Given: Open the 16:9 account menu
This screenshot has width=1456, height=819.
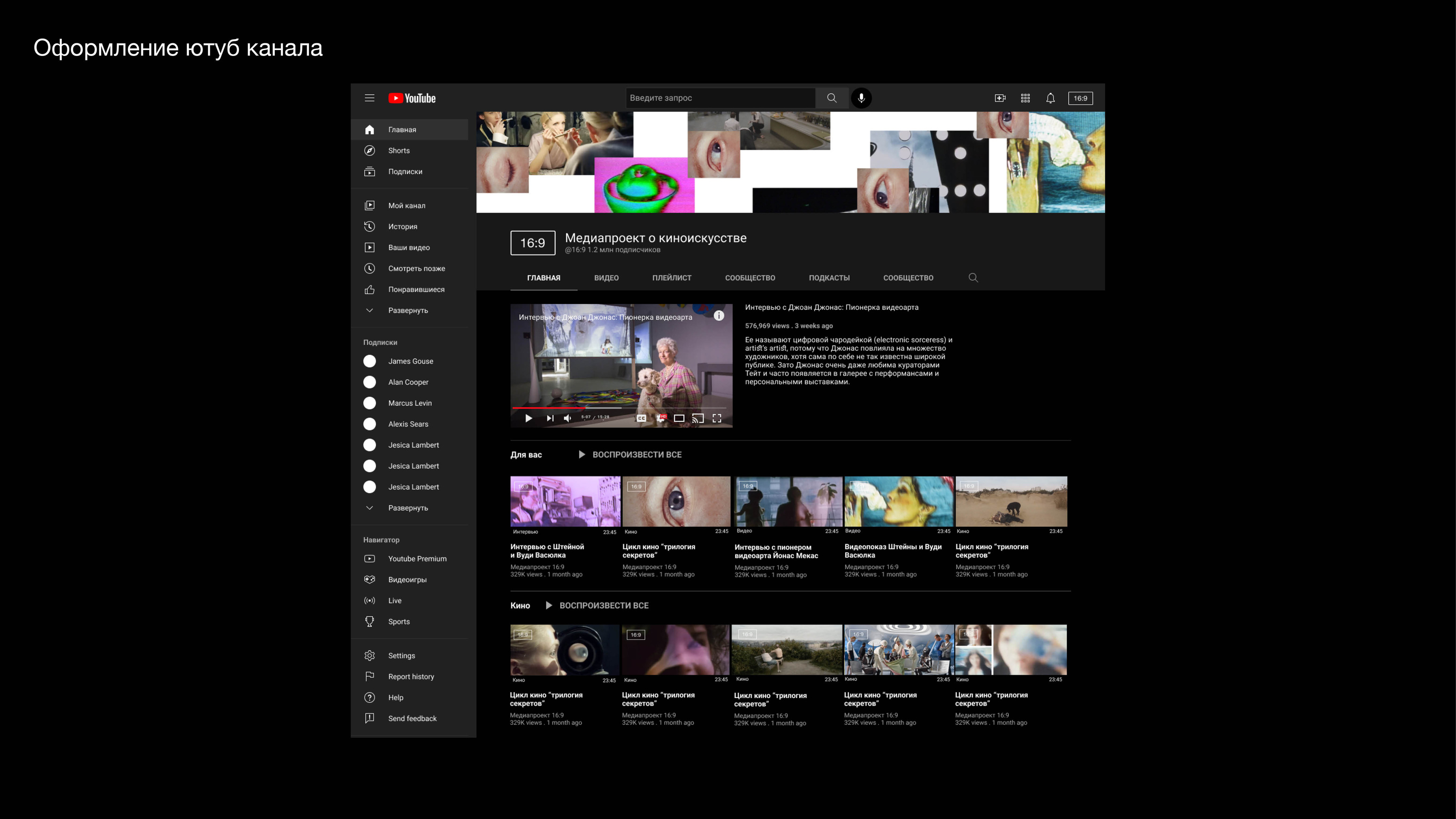Looking at the screenshot, I should pos(1080,98).
